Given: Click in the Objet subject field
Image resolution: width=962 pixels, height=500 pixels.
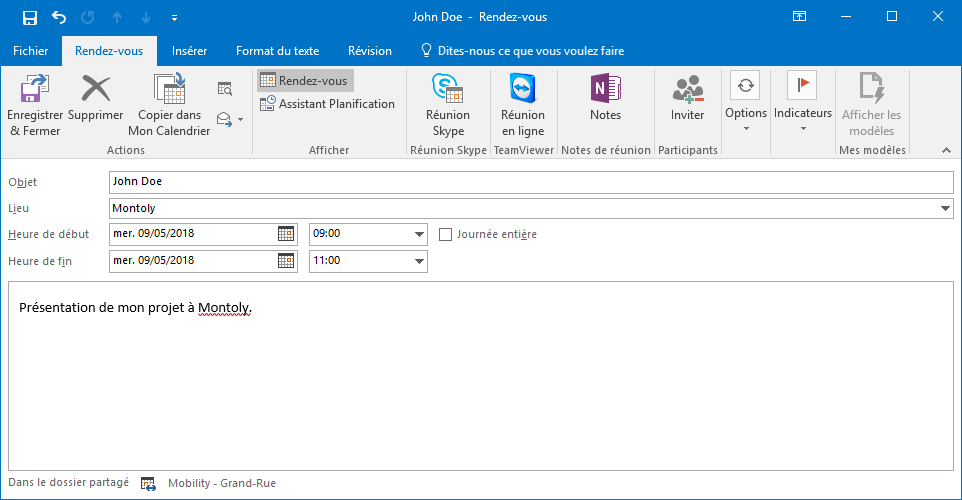Looking at the screenshot, I should 530,182.
